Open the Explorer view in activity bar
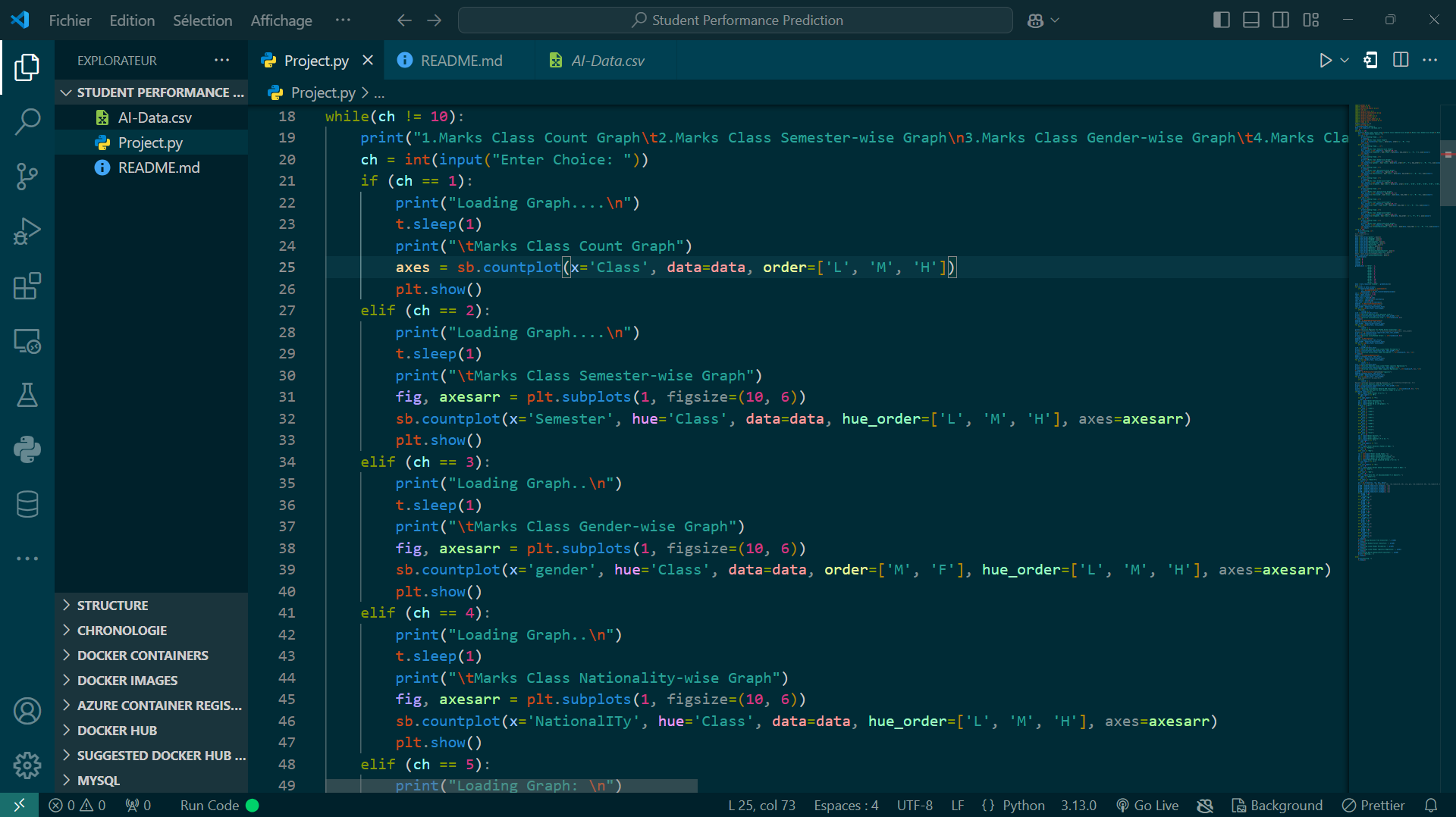 coord(27,67)
